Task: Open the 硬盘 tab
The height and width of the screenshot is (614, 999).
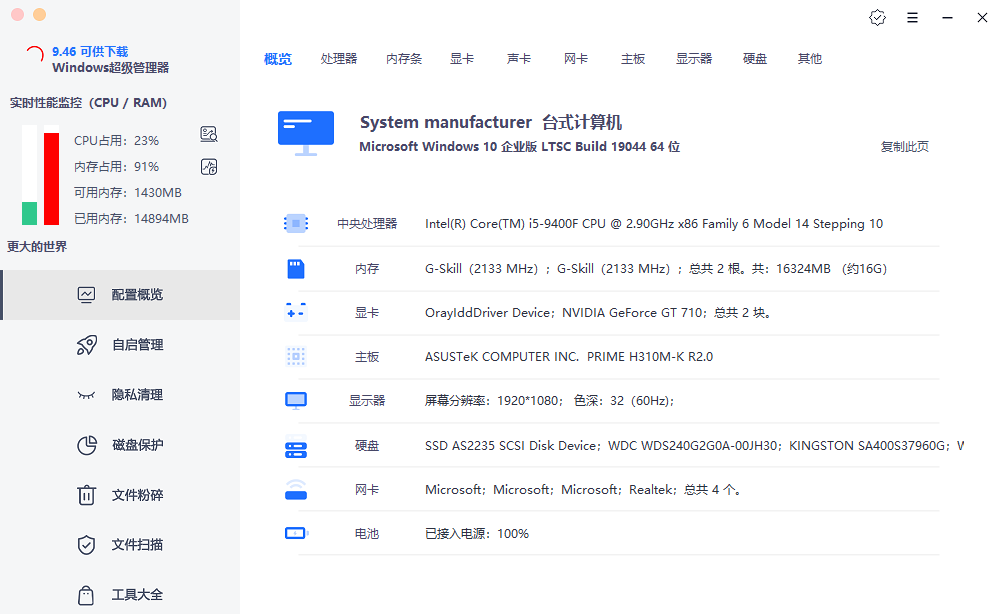Action: click(x=755, y=59)
